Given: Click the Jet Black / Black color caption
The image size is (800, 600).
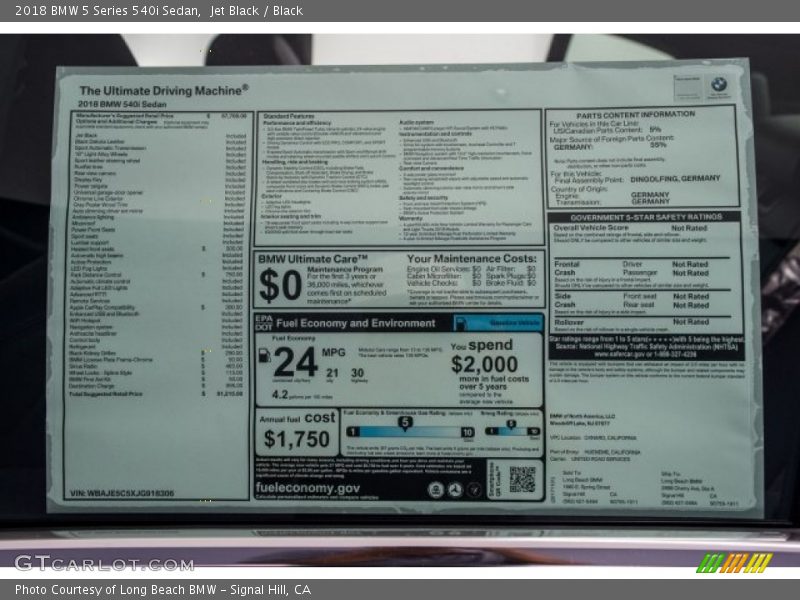Looking at the screenshot, I should (x=256, y=11).
